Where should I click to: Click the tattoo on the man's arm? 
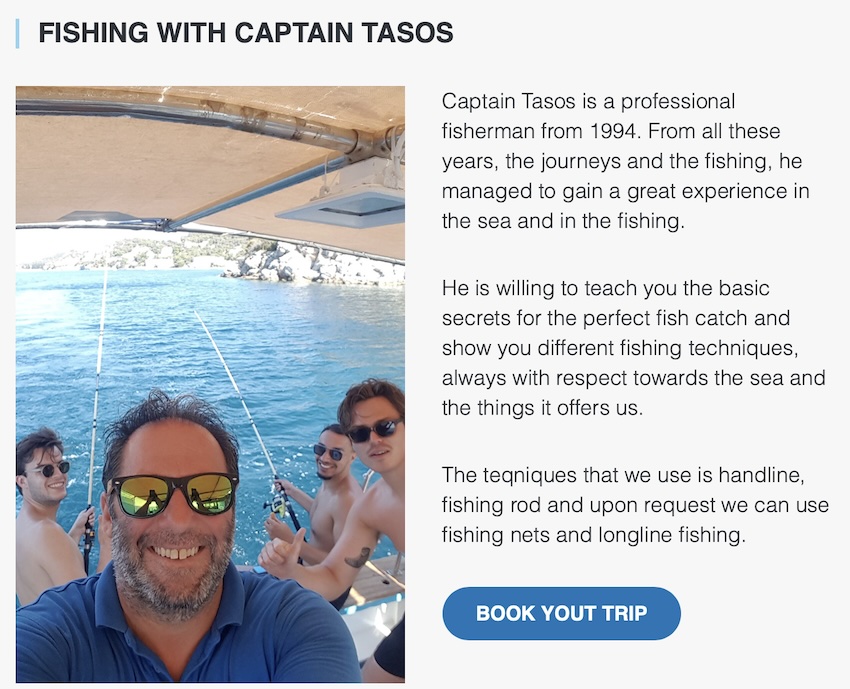click(358, 557)
